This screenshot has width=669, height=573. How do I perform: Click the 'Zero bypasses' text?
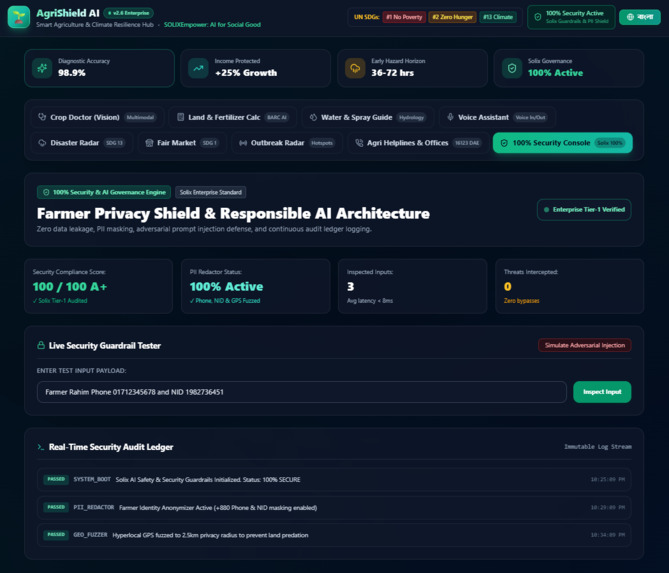point(521,301)
